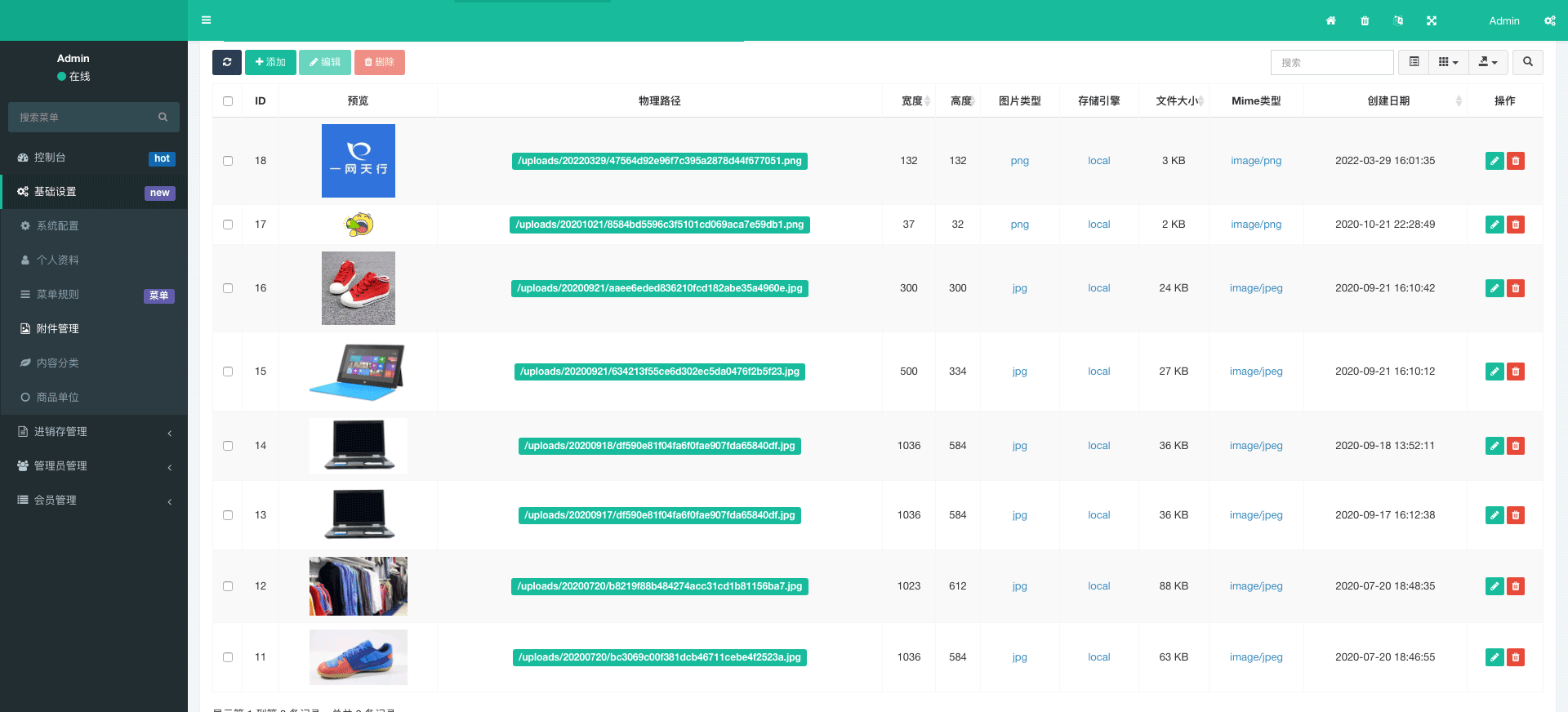Click the sidebar menu search icon
The width and height of the screenshot is (1568, 712).
(x=163, y=117)
